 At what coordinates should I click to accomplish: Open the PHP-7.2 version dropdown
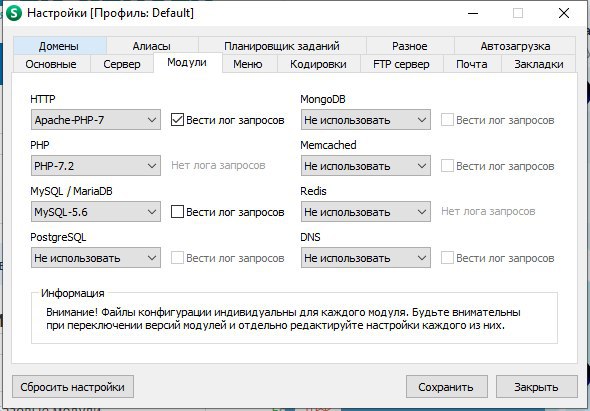[96, 166]
